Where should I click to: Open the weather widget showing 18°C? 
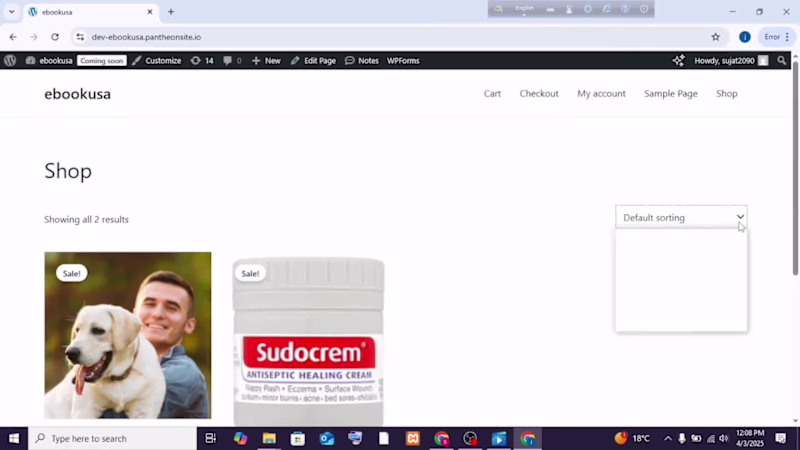(x=632, y=438)
